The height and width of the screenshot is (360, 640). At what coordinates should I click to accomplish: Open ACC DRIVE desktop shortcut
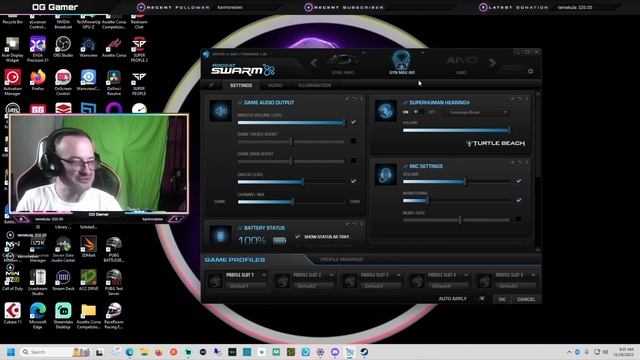coord(89,280)
